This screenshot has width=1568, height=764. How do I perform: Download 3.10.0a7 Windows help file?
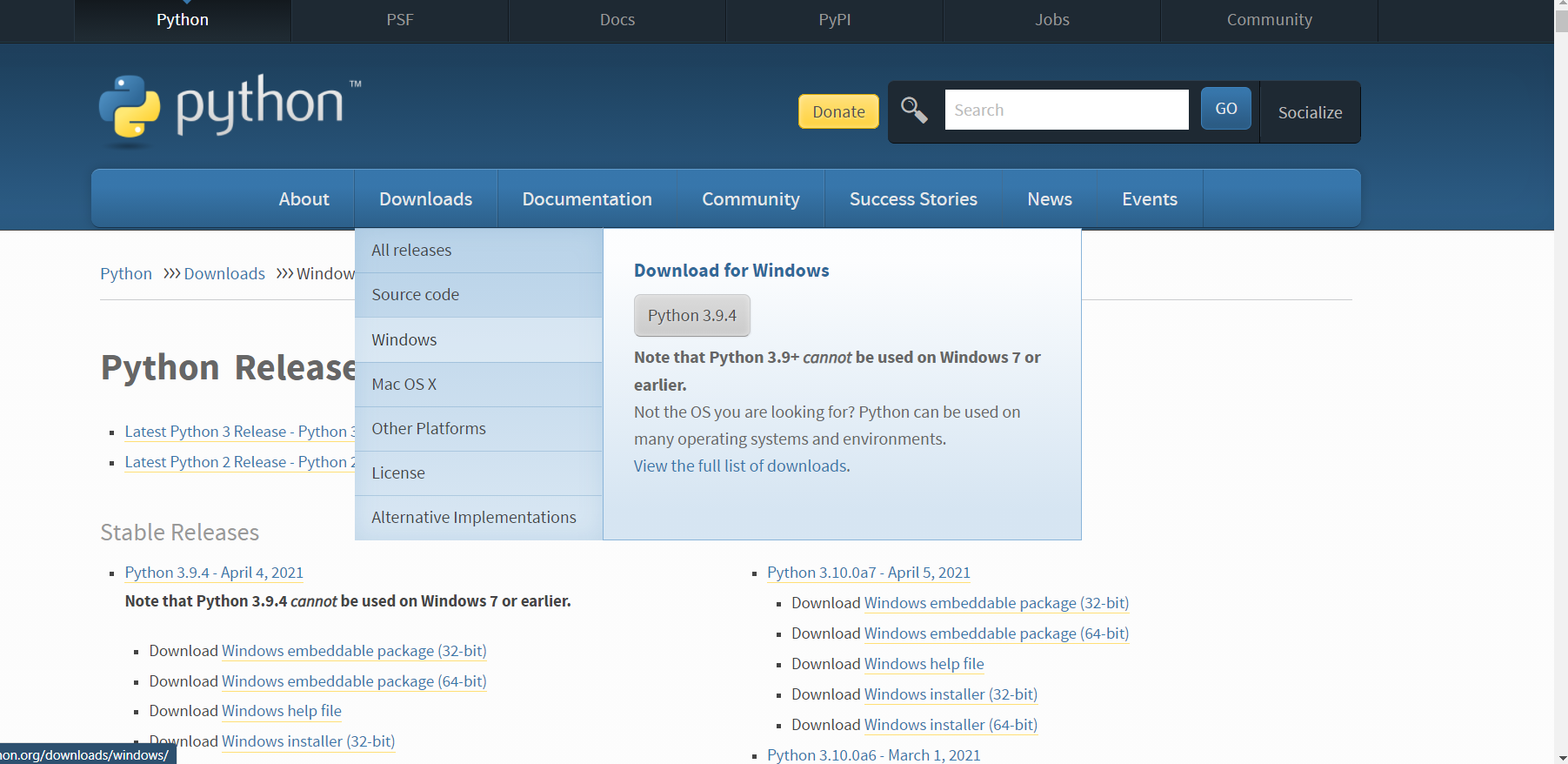click(924, 664)
